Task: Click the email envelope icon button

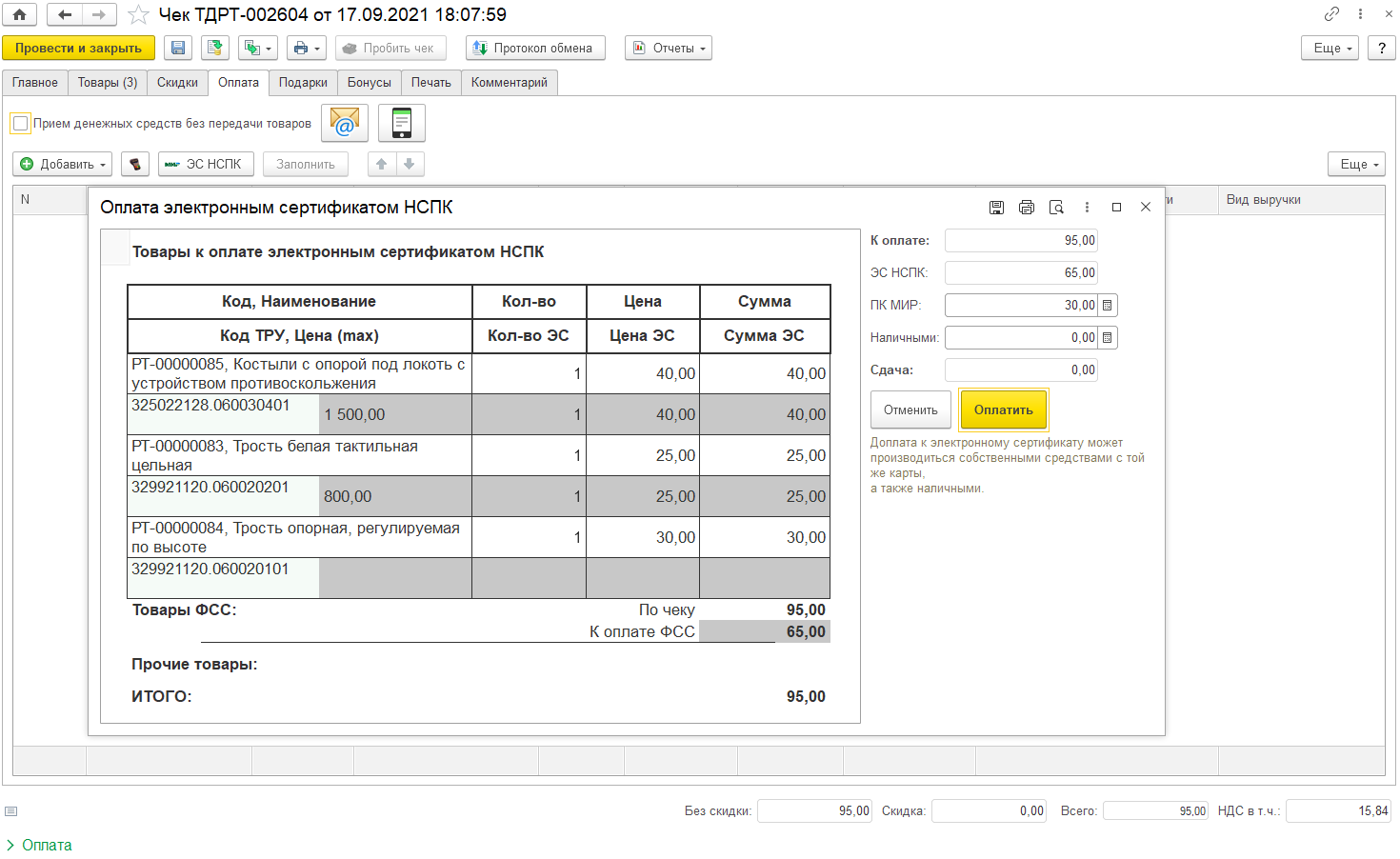Action: pyautogui.click(x=344, y=123)
